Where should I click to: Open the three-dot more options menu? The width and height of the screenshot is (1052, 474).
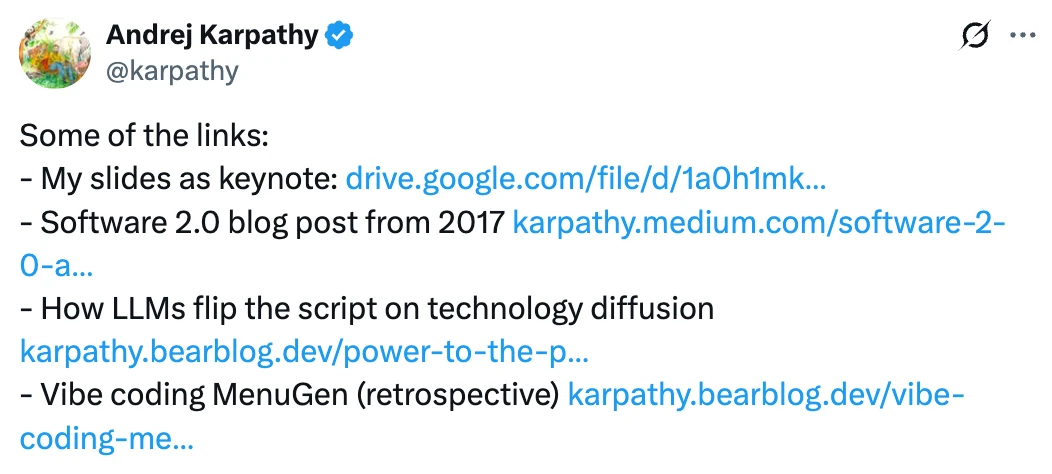[x=1022, y=35]
